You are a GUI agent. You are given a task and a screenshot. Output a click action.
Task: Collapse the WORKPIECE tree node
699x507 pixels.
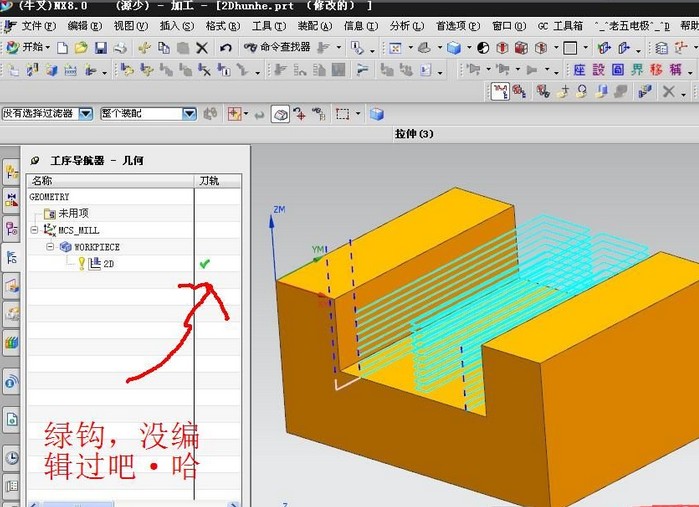(50, 246)
